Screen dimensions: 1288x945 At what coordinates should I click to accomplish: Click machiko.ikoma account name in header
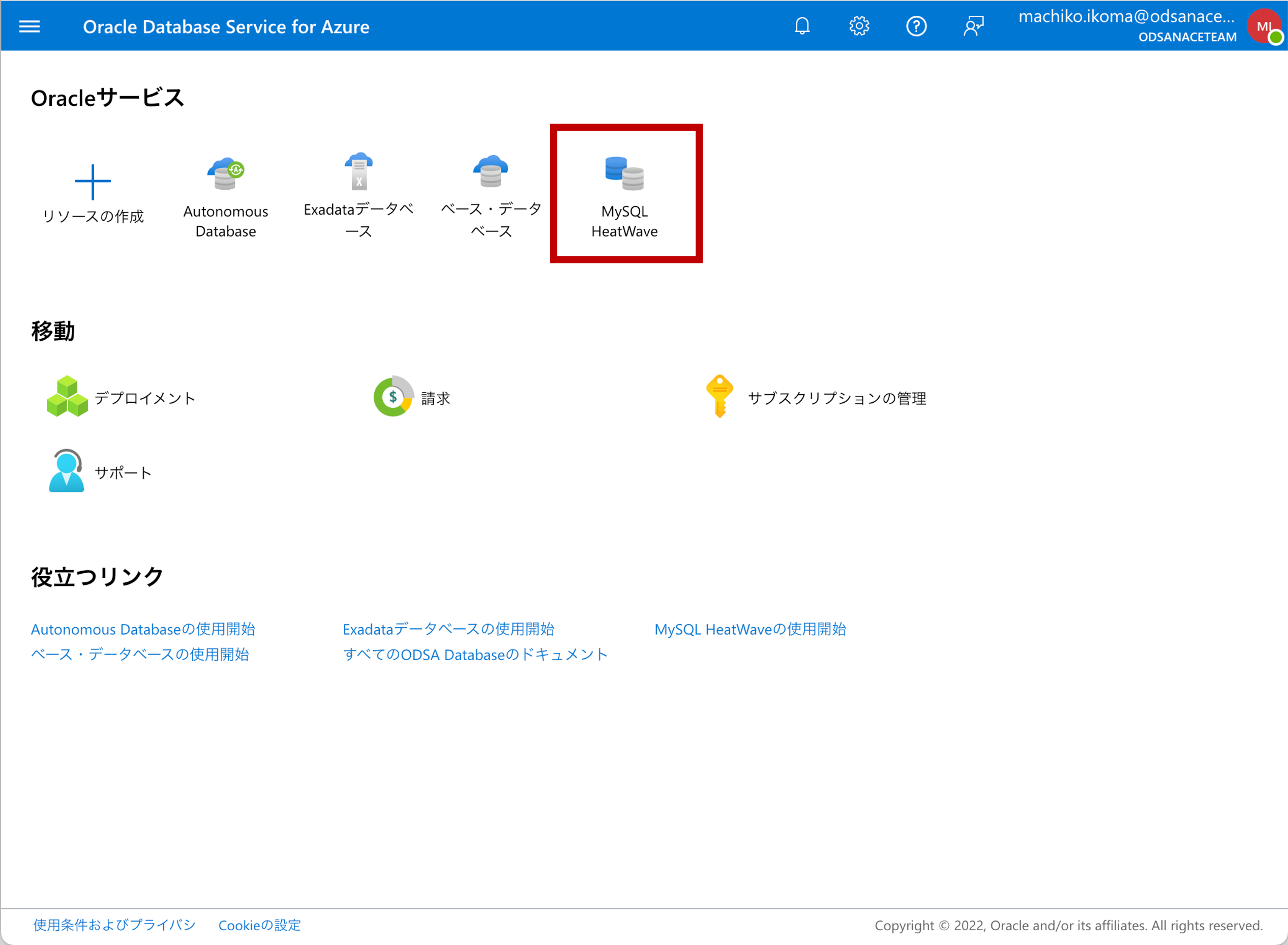point(1127,17)
